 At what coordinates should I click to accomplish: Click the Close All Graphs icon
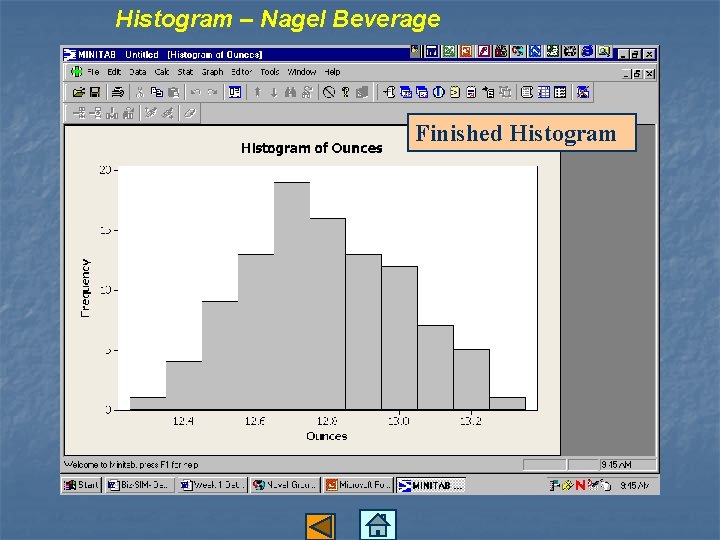click(x=583, y=92)
